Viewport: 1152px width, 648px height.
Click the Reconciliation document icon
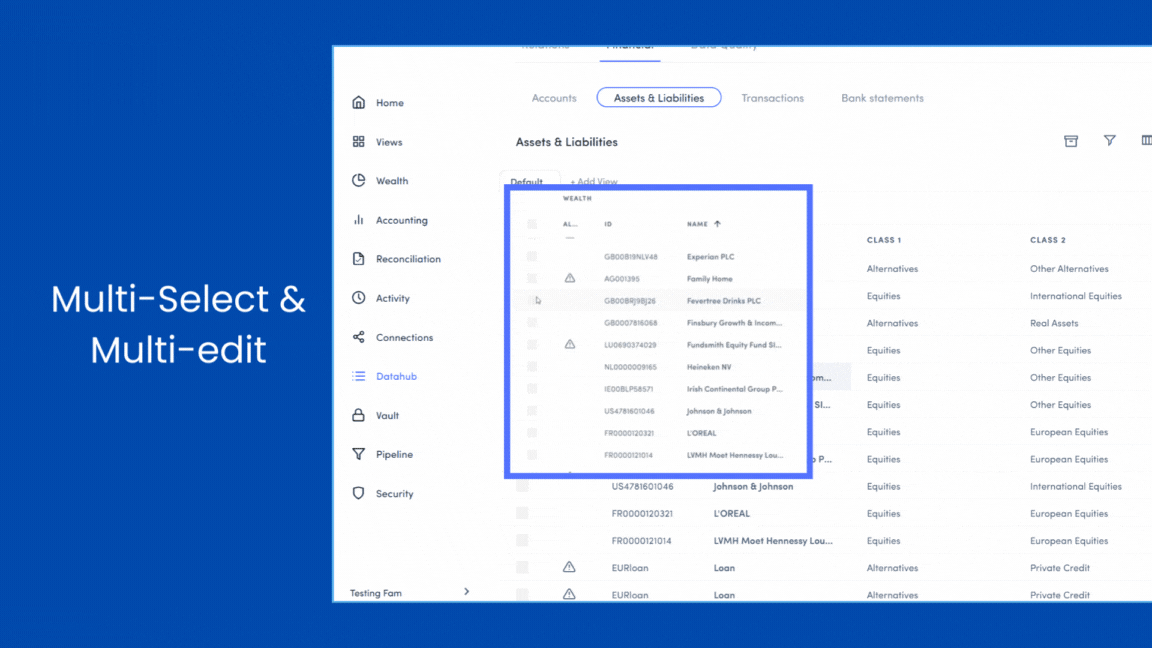click(359, 259)
